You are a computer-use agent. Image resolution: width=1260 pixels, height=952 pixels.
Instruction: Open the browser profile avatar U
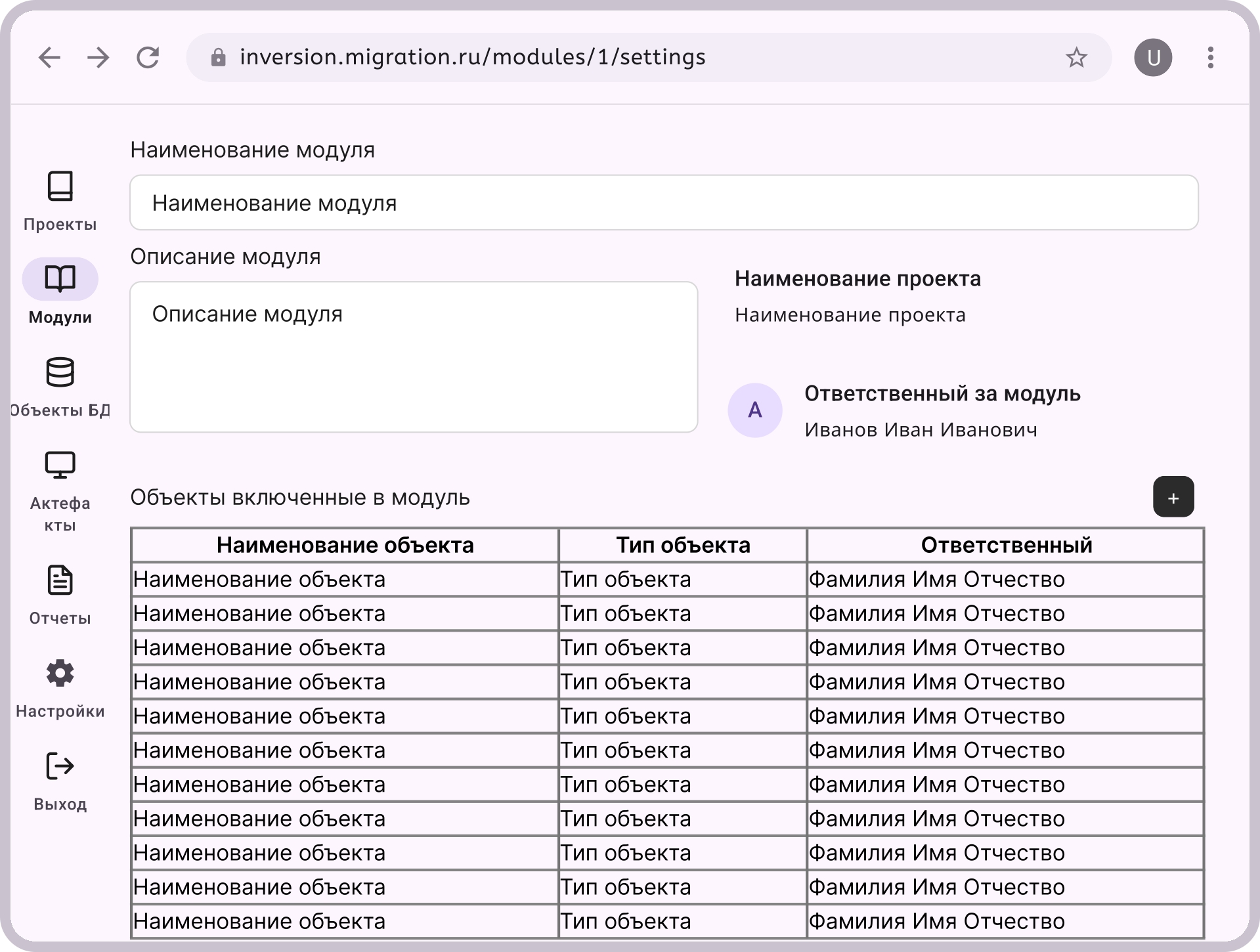[1154, 58]
